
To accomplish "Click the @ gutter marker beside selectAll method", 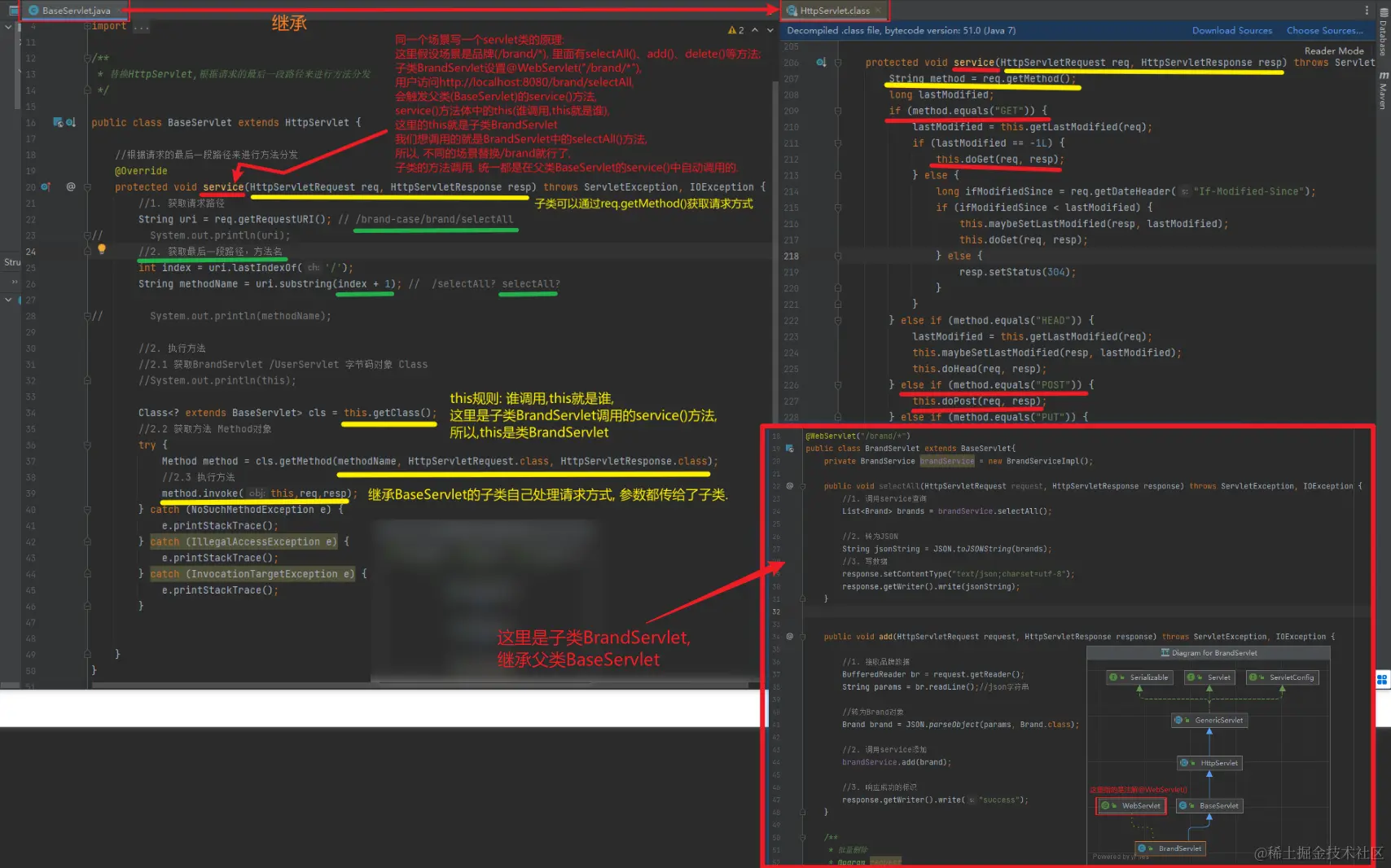I will coord(789,486).
